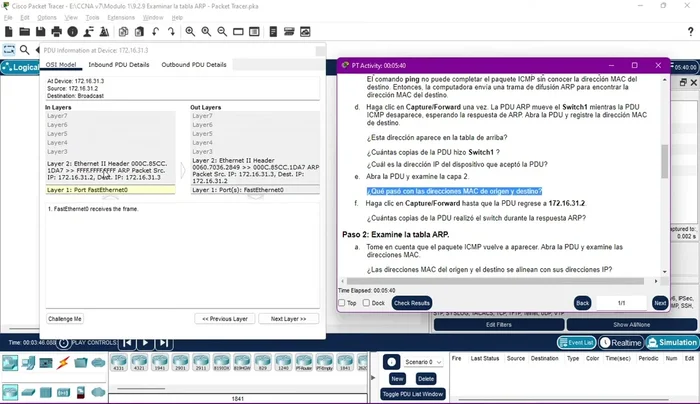Reset simulation with power cycle icon
The height and width of the screenshot is (404, 700).
(63, 343)
